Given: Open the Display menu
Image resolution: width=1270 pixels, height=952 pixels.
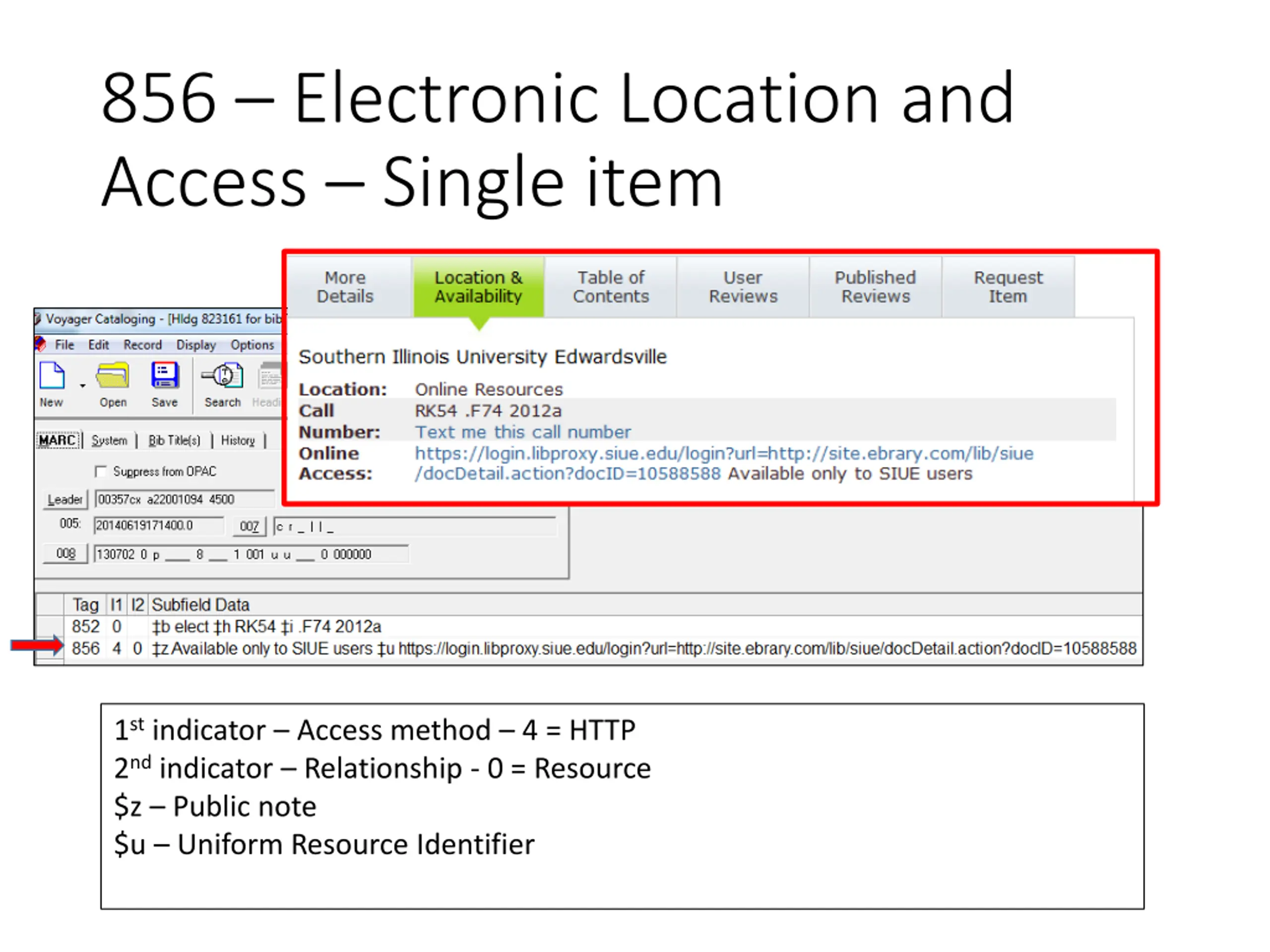Looking at the screenshot, I should (x=196, y=345).
